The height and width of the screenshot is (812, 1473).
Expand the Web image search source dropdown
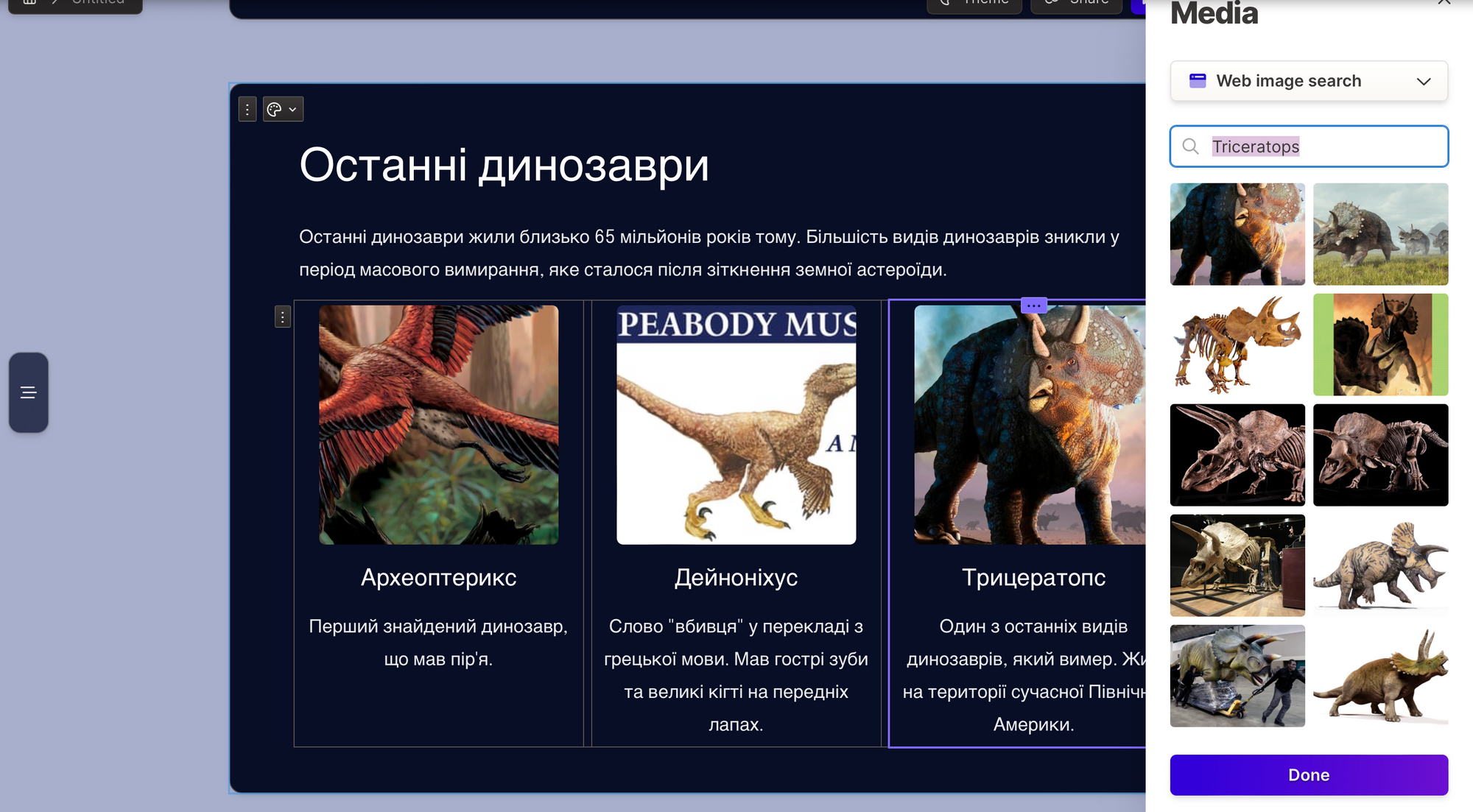(x=1309, y=81)
